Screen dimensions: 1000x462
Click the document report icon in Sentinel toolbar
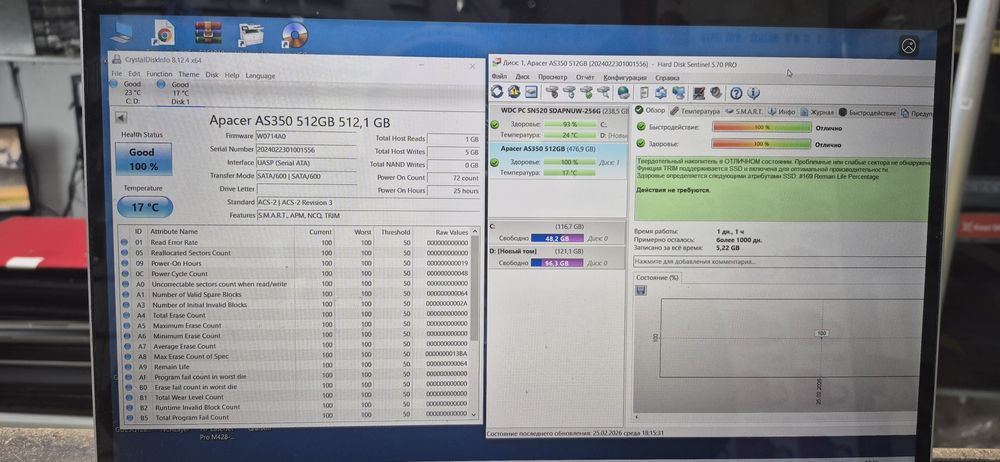point(644,93)
